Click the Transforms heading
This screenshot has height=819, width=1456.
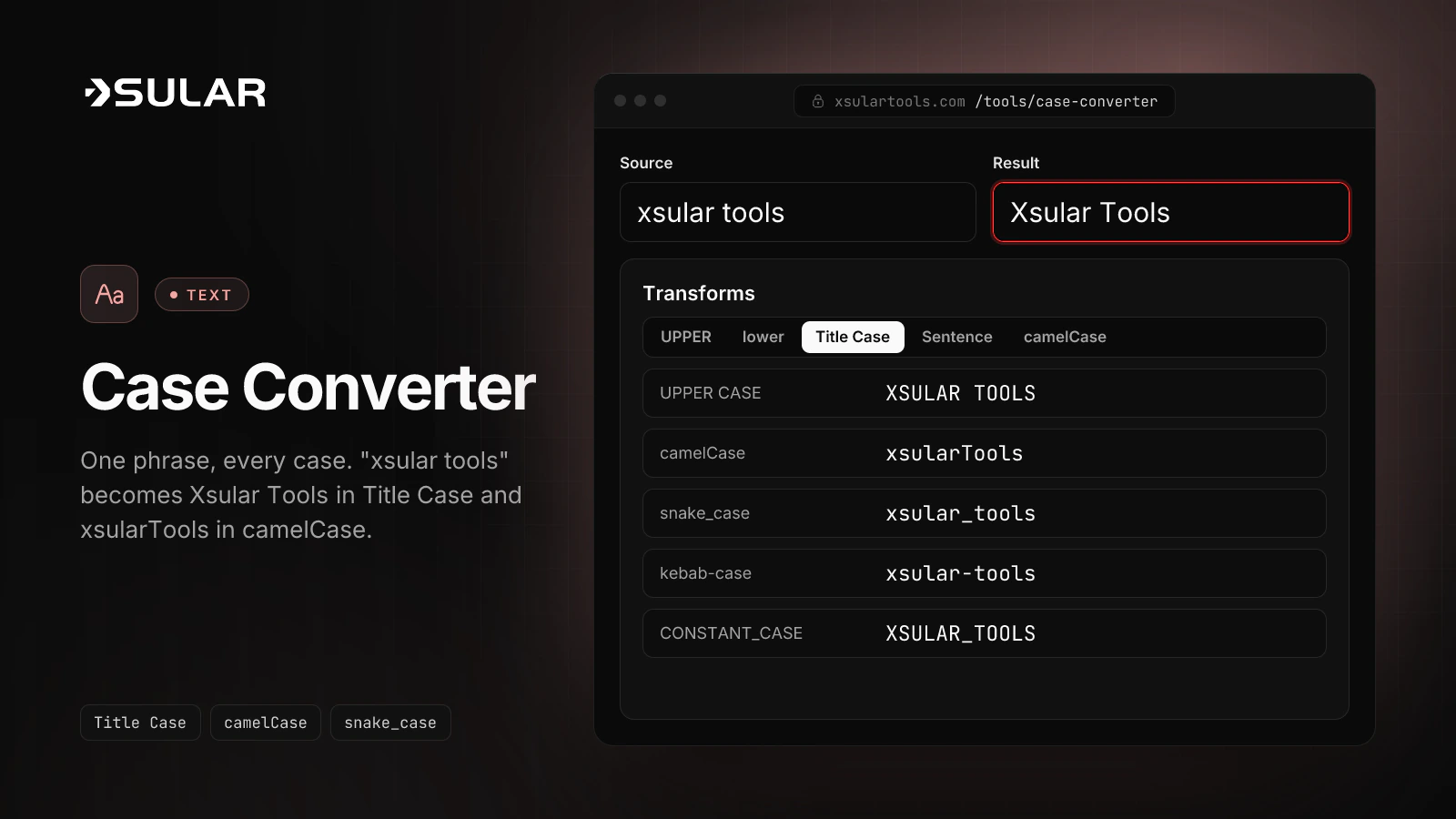pos(699,293)
